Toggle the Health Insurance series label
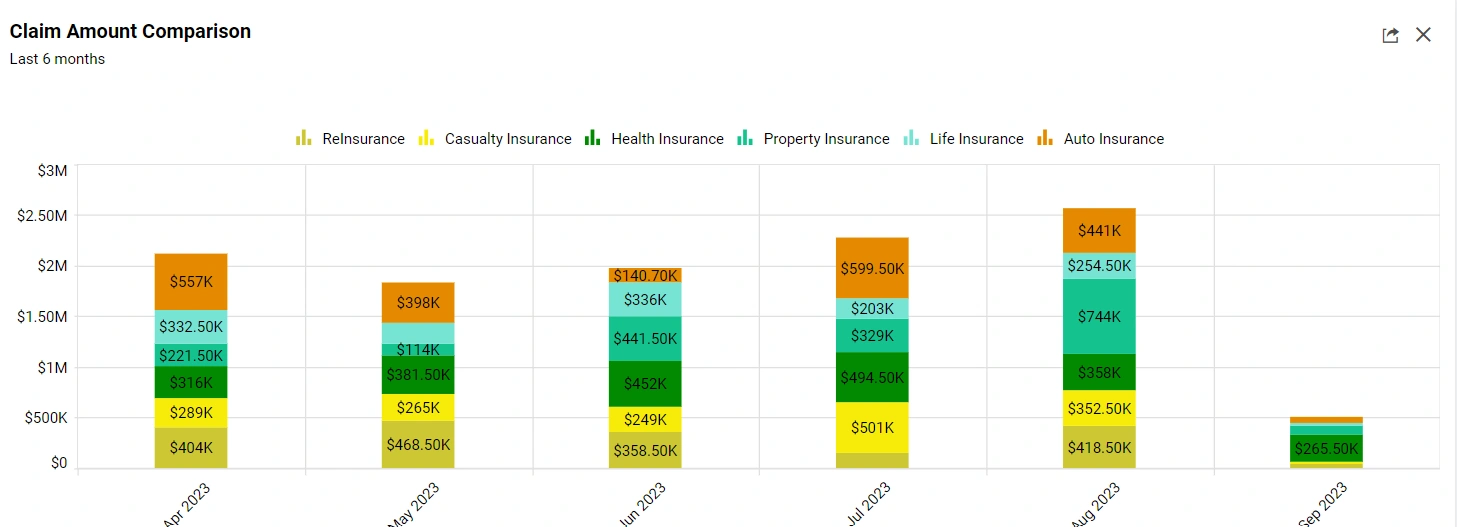Screen dimensions: 1457x527 667,139
